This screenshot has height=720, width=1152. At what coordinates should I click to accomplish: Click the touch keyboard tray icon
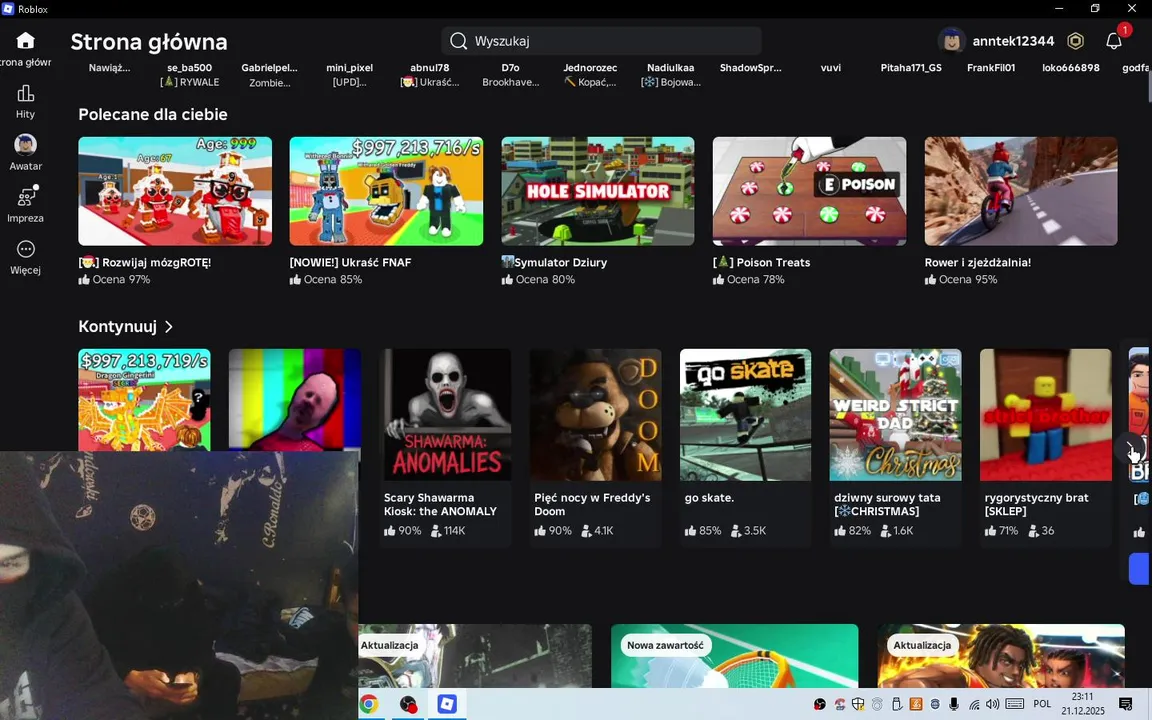pos(1015,704)
